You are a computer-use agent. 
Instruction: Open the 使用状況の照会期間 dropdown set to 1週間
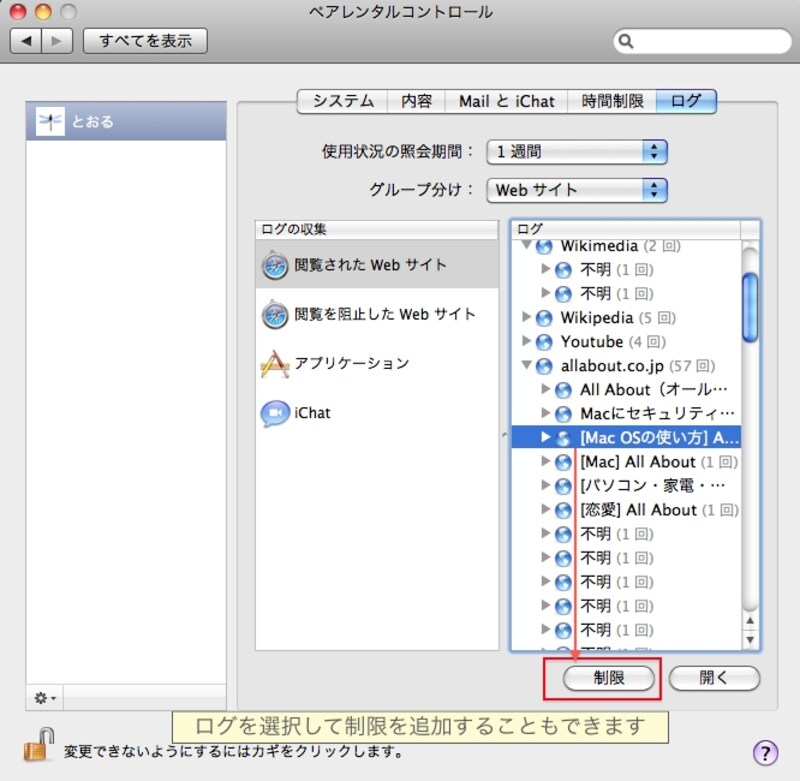[576, 152]
